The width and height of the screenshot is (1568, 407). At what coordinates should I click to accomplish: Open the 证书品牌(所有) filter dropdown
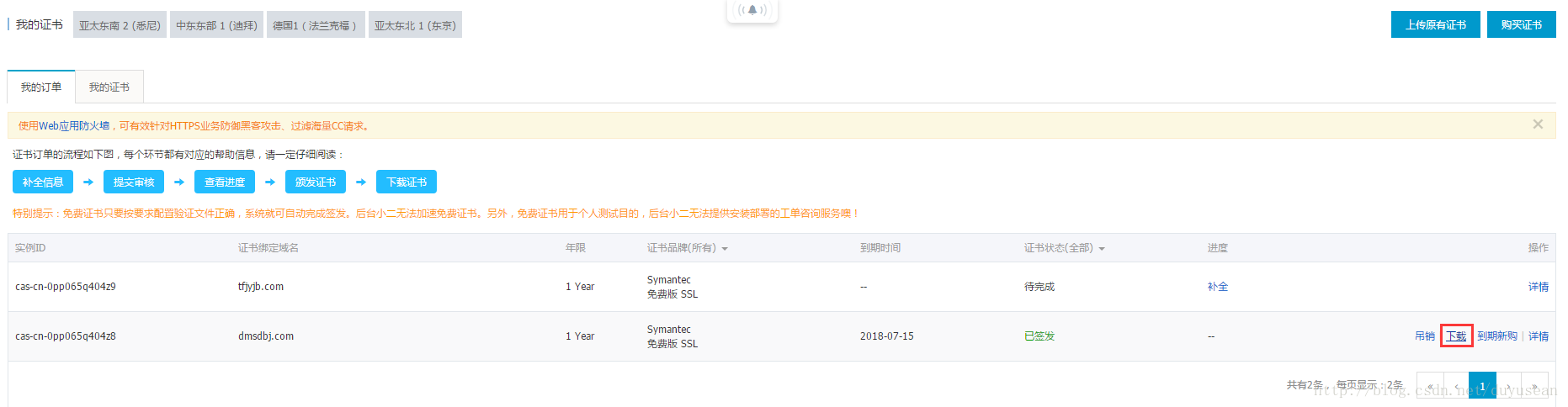[x=687, y=248]
